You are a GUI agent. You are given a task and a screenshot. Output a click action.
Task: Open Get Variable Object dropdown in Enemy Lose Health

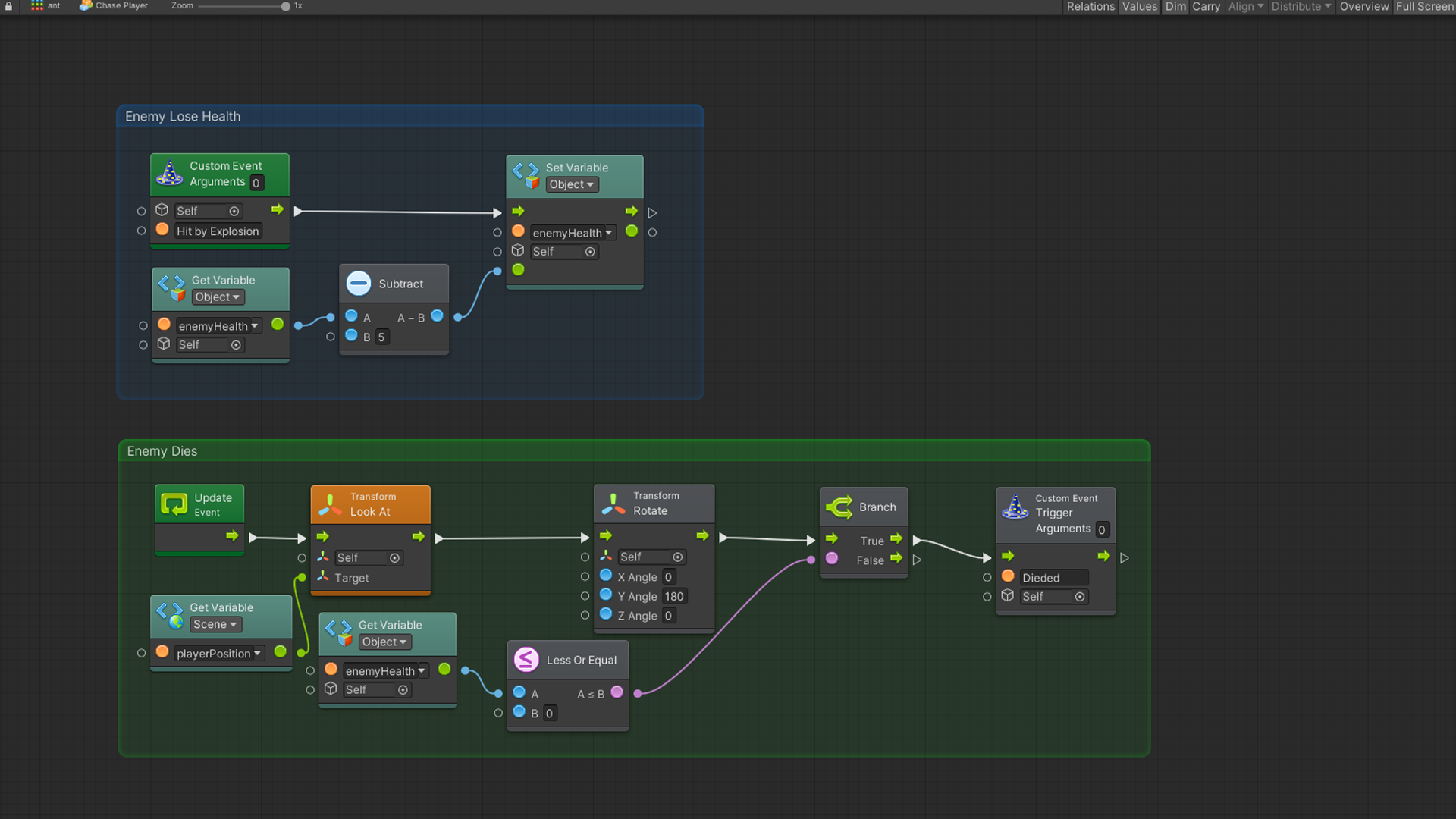tap(218, 297)
